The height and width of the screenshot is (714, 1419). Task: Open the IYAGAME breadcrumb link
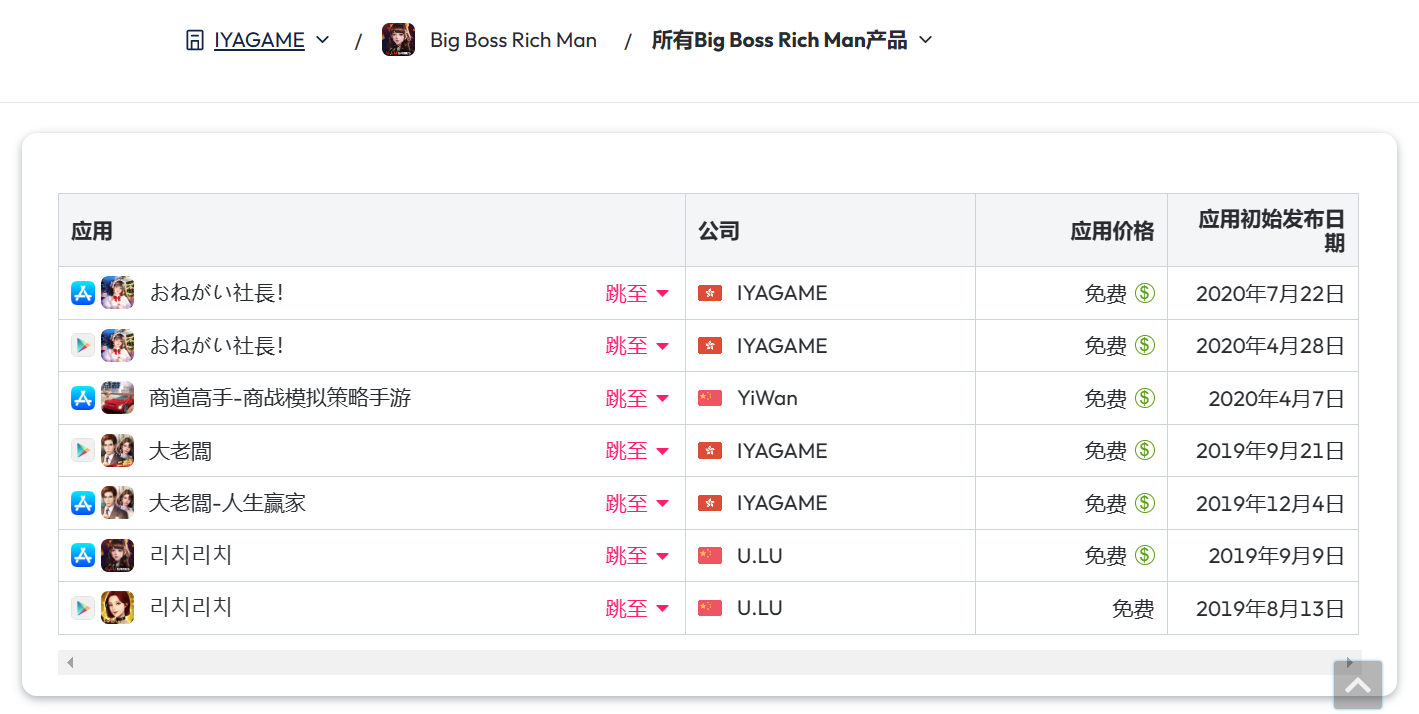click(x=259, y=40)
